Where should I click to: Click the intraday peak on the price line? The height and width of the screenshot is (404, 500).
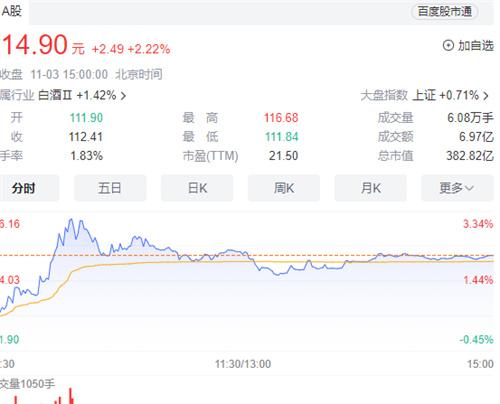click(x=71, y=219)
